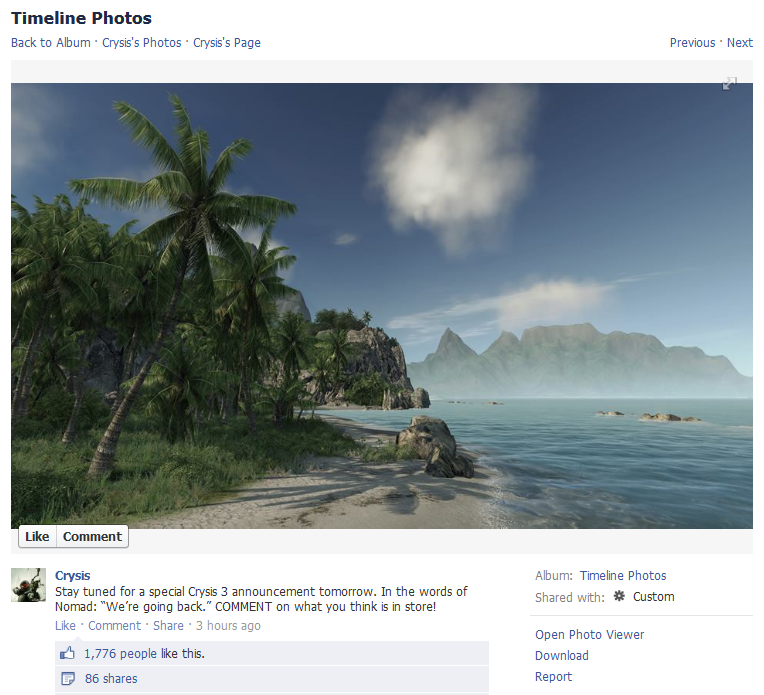Open Crysis's Photos link
Screen dimensions: 764x695
(142, 43)
